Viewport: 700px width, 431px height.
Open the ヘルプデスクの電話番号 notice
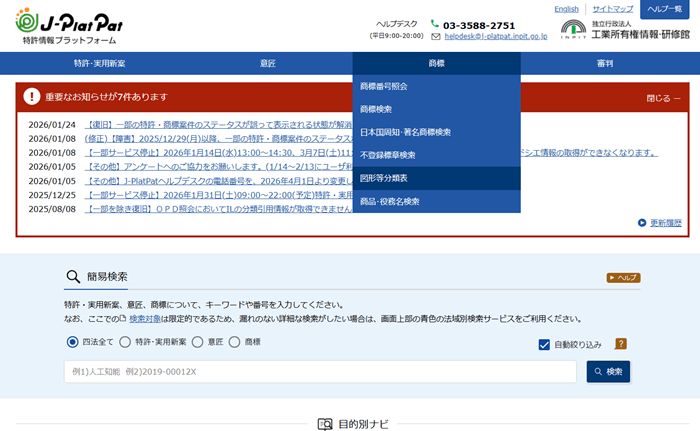[x=218, y=181]
